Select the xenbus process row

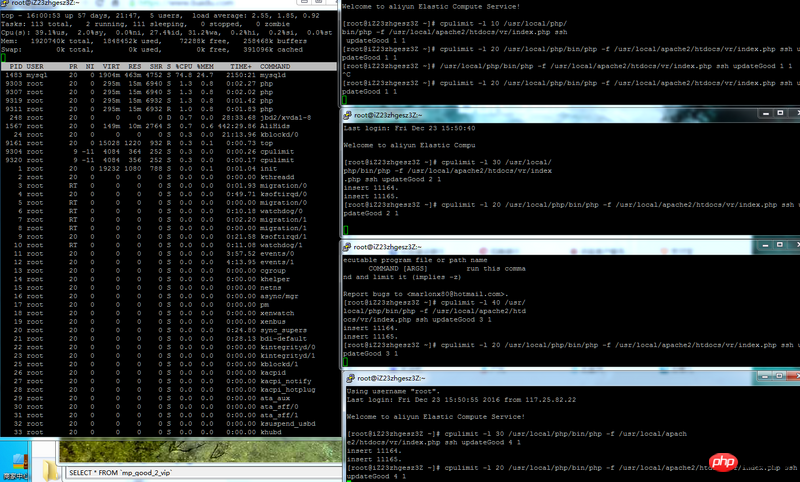point(170,322)
